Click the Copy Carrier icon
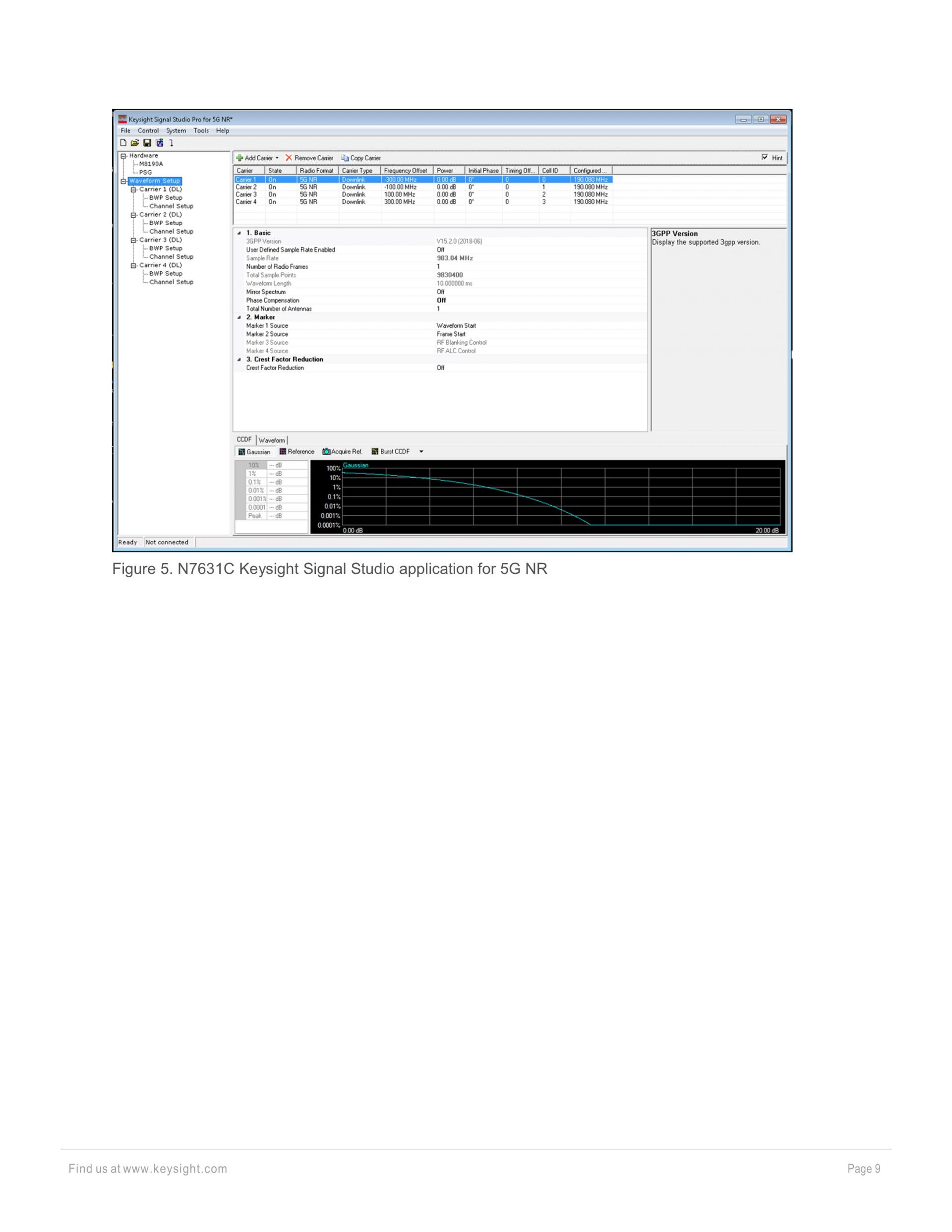The height and width of the screenshot is (1232, 952). tap(345, 158)
